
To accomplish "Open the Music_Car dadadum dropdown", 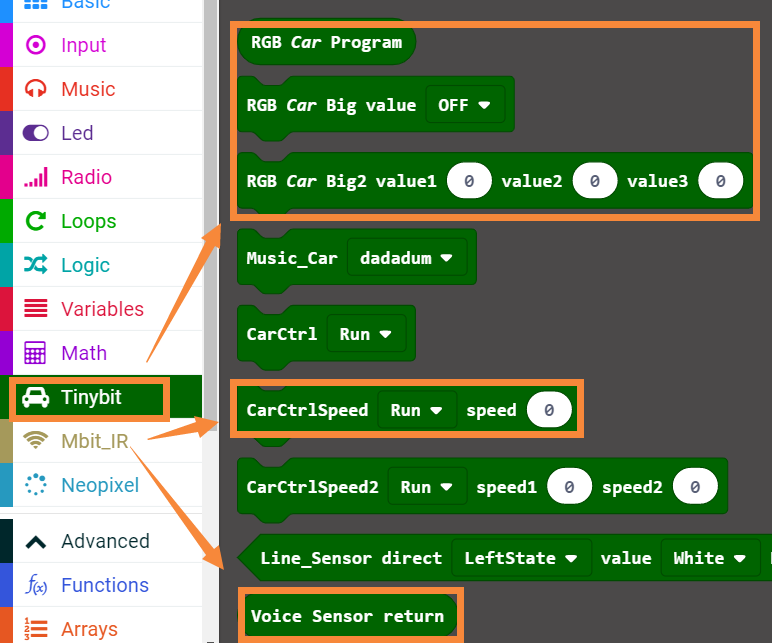I will coord(405,258).
